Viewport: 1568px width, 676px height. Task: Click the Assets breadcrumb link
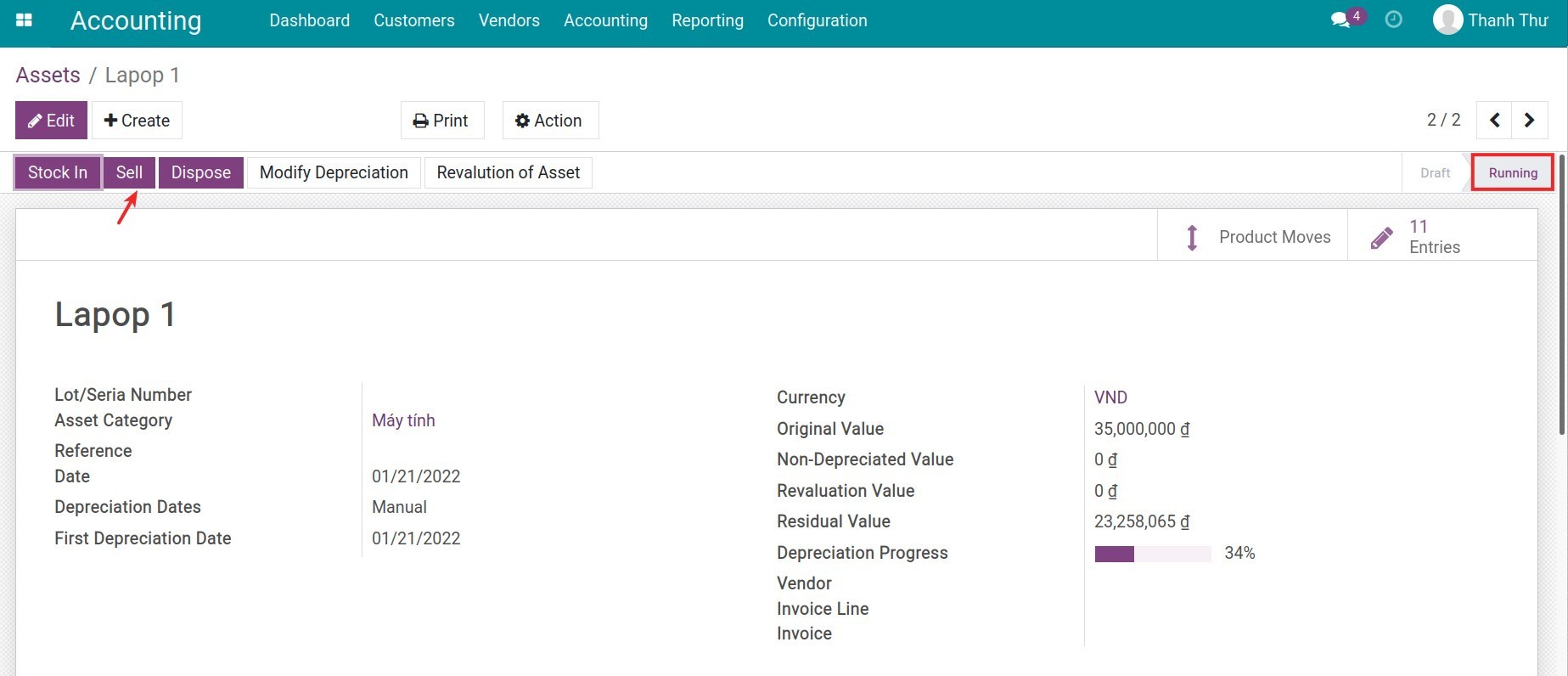48,75
